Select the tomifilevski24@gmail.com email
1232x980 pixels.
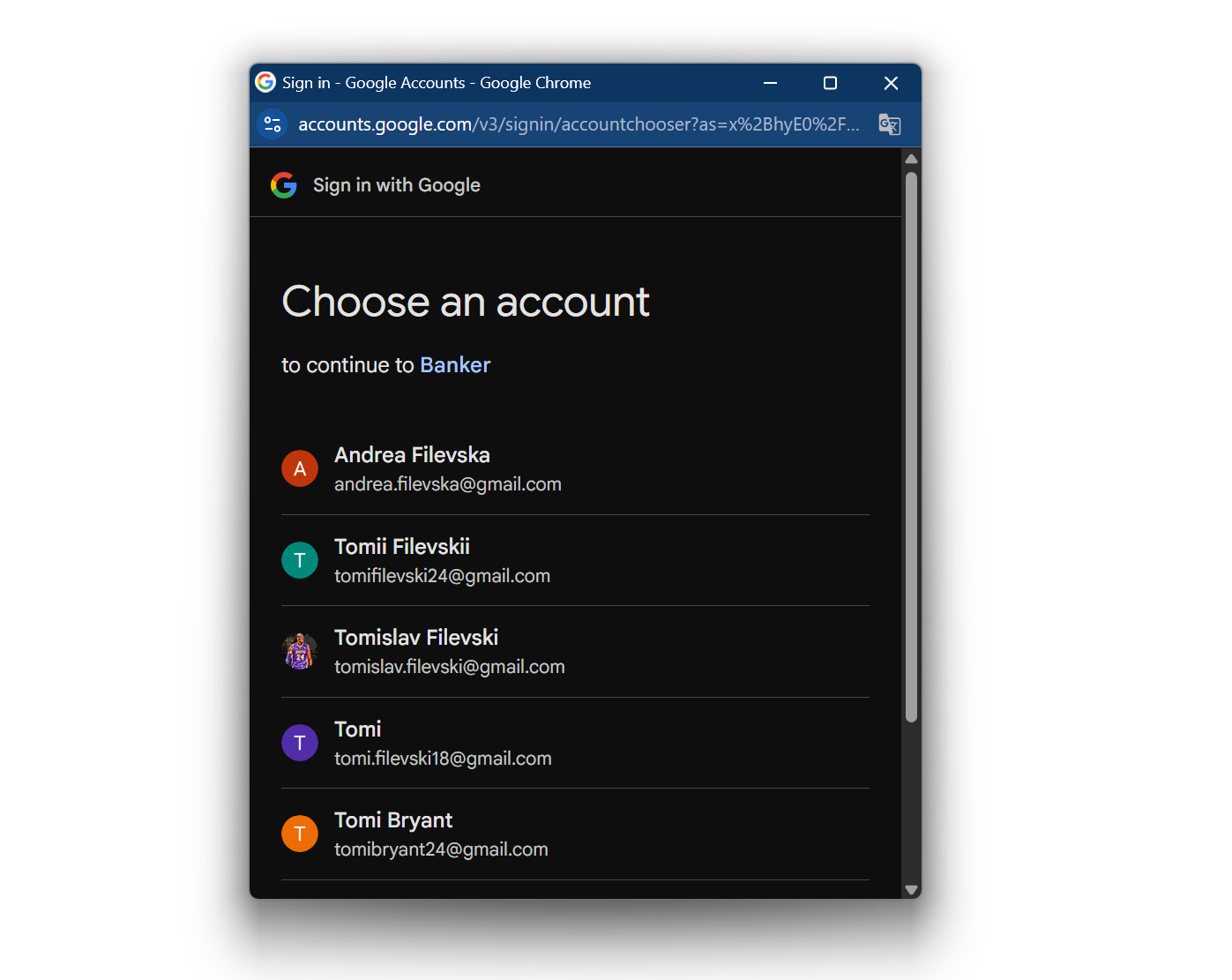pos(442,576)
